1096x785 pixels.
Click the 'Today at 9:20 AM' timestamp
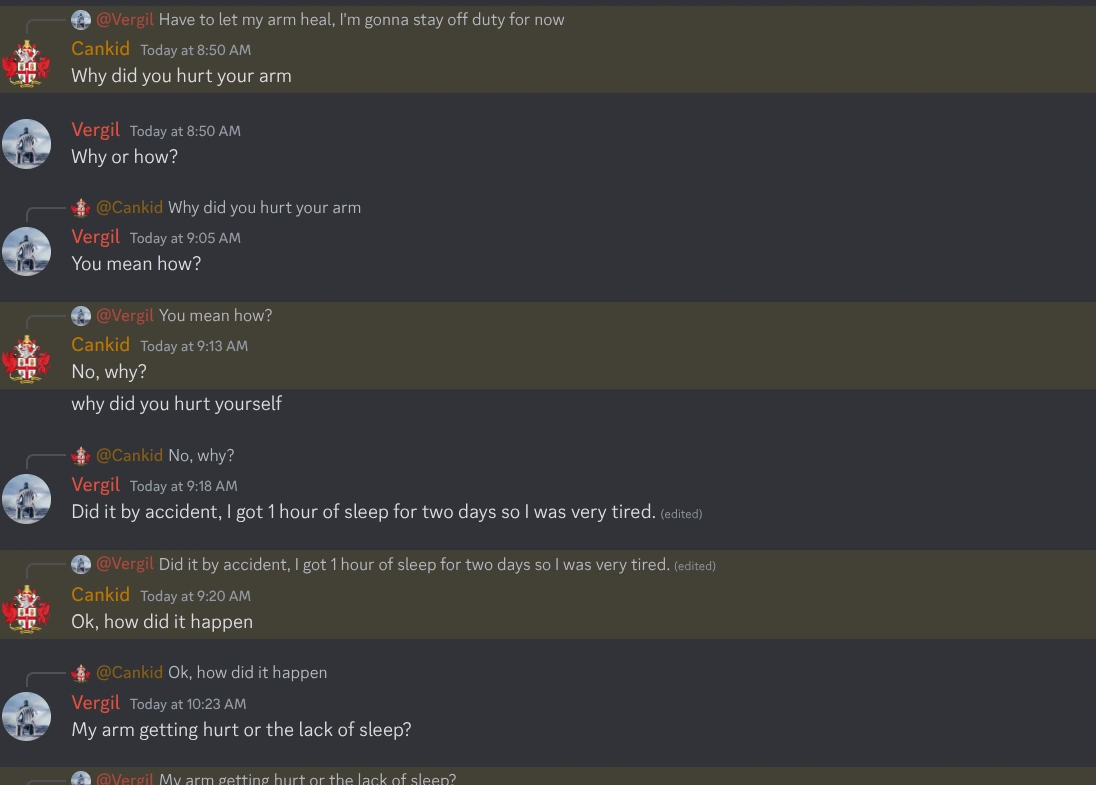coord(195,595)
